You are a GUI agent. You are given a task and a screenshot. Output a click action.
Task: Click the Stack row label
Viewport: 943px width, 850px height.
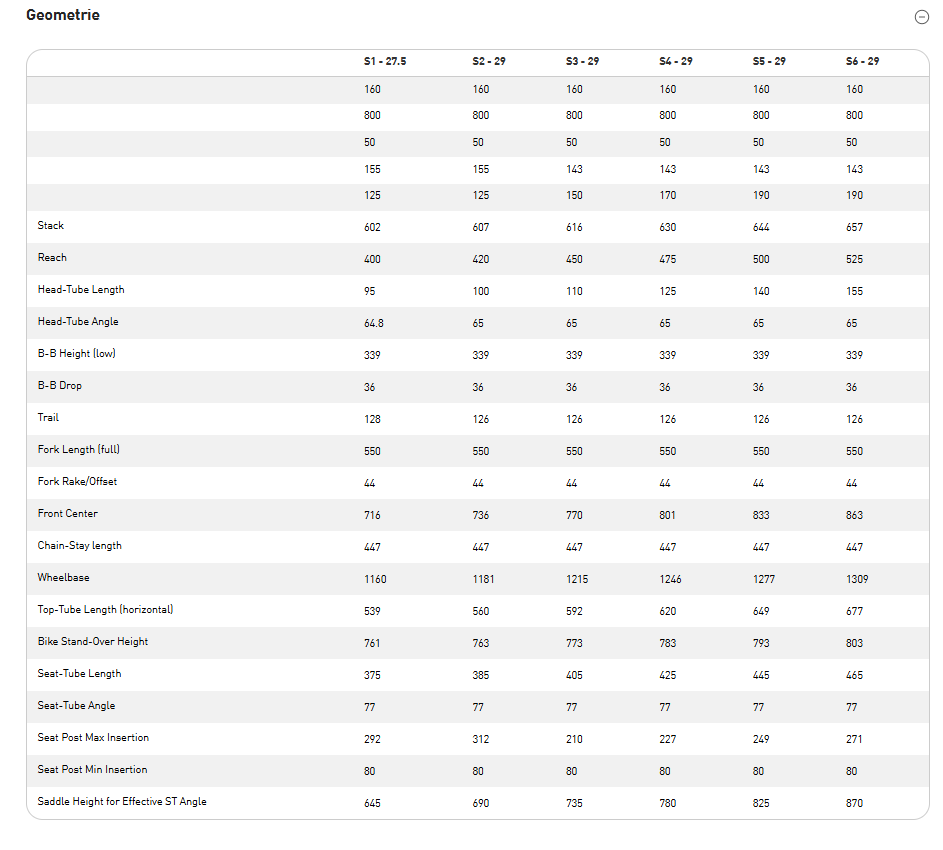51,226
